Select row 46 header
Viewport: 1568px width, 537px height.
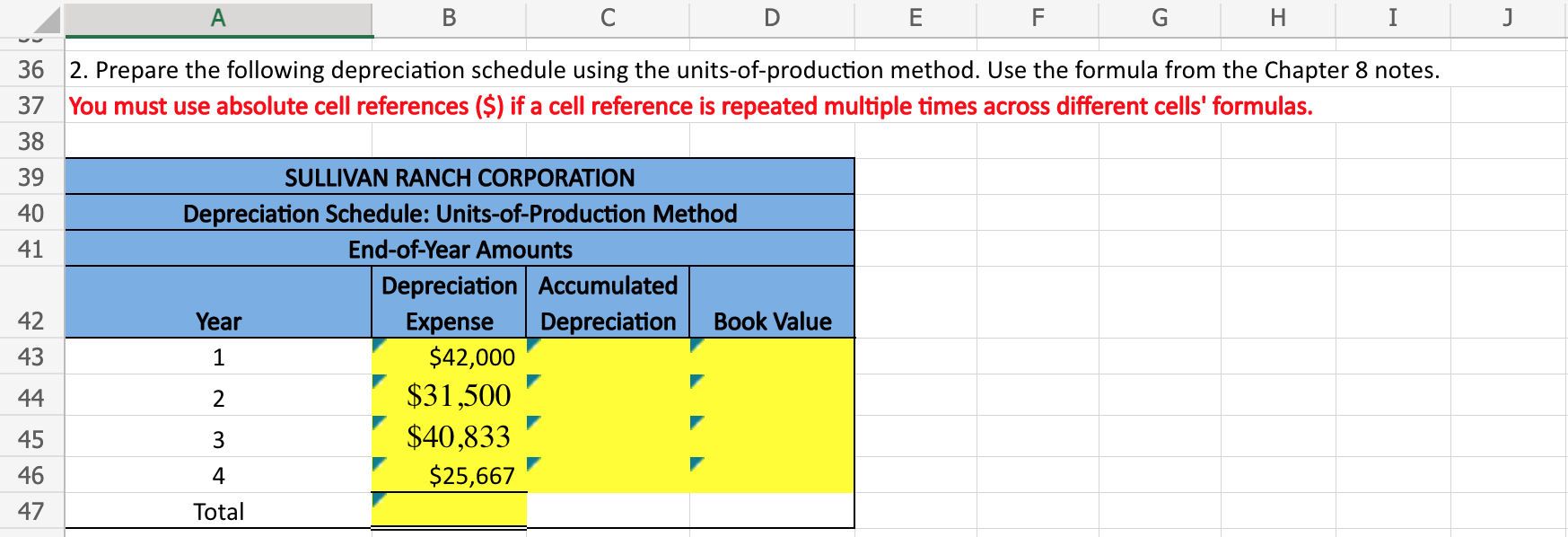pyautogui.click(x=31, y=475)
